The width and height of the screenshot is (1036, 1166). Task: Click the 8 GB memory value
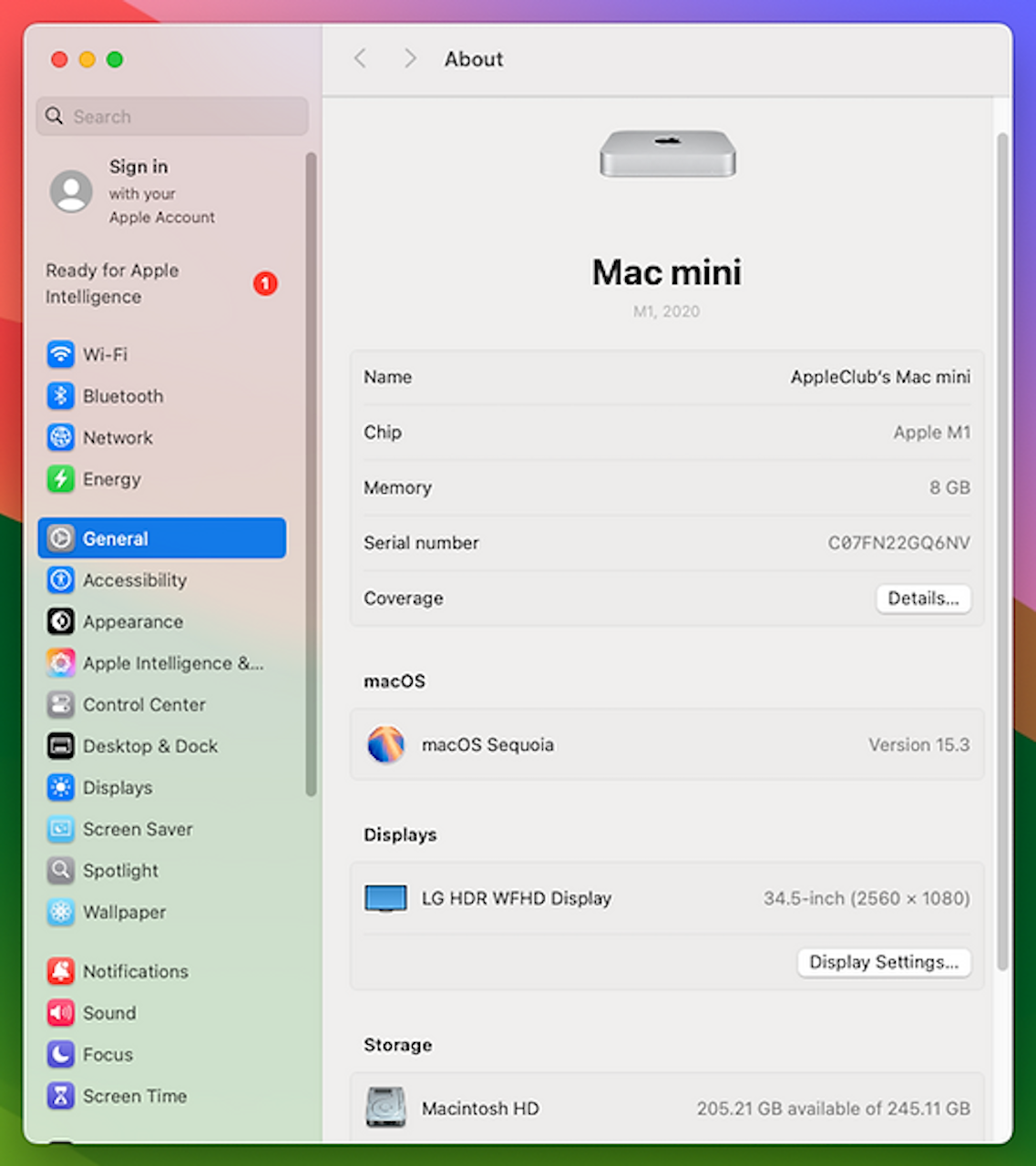pyautogui.click(x=949, y=487)
